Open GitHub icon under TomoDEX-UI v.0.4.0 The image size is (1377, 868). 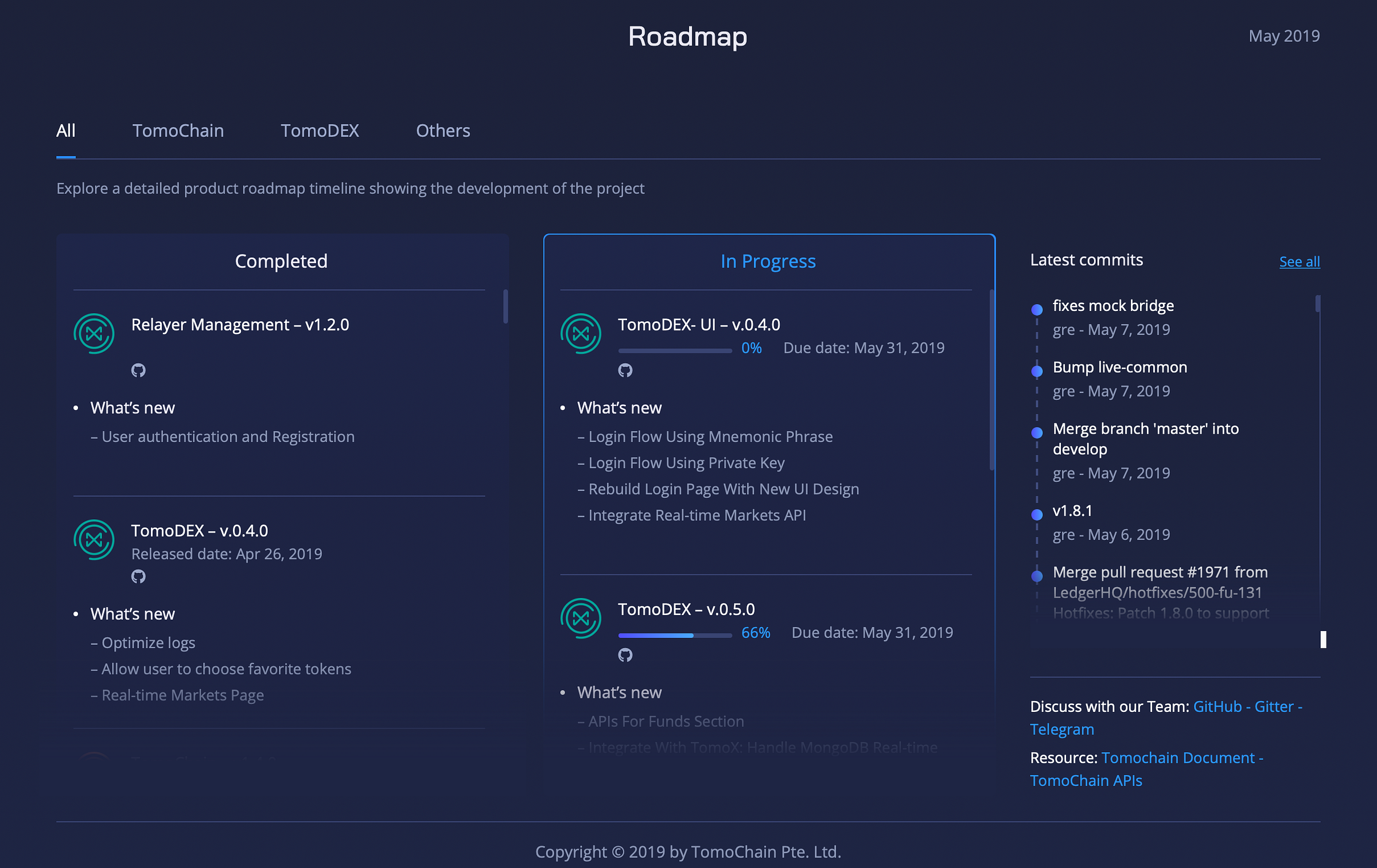point(625,370)
